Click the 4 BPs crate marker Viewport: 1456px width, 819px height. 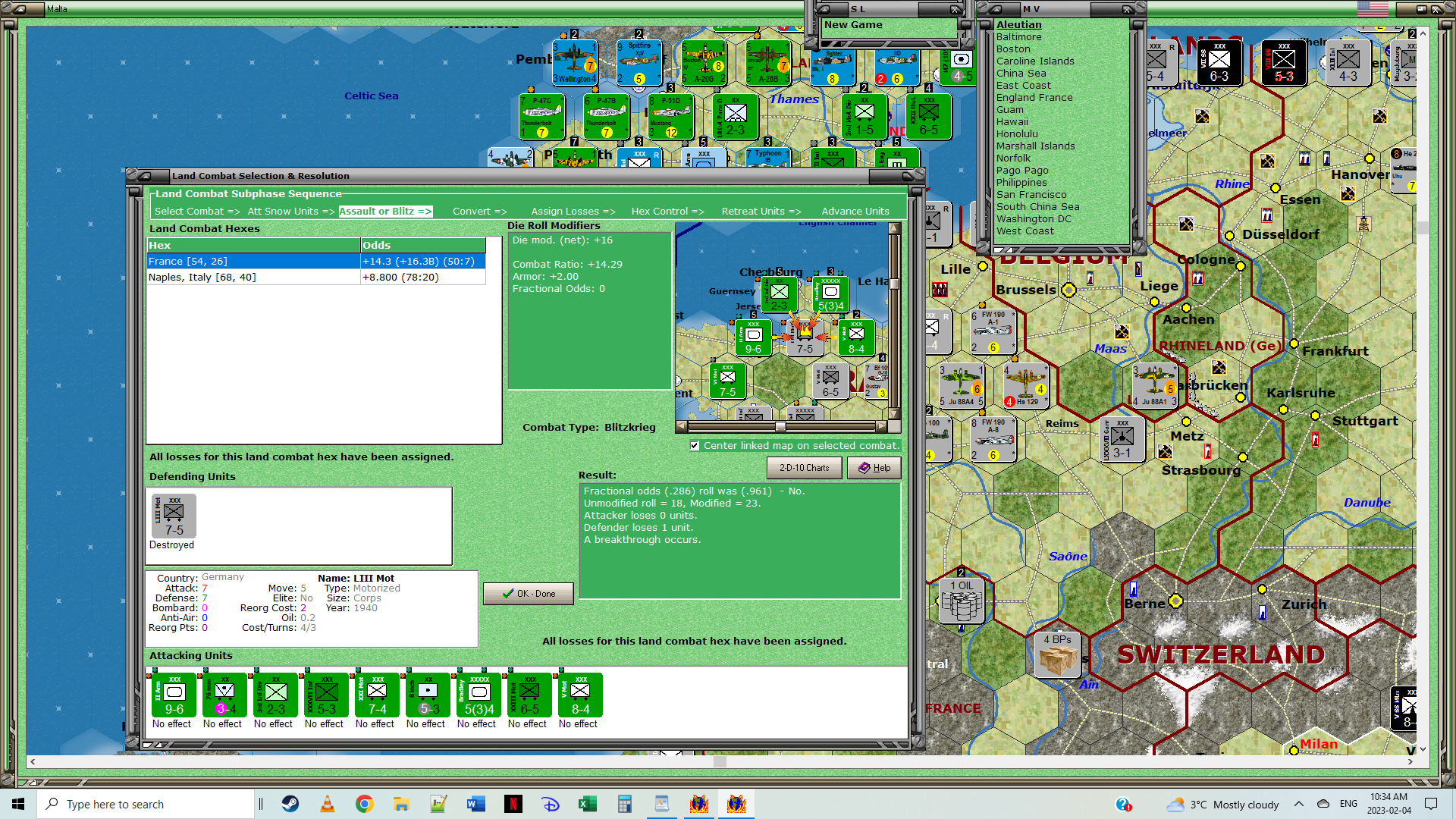(x=1057, y=654)
